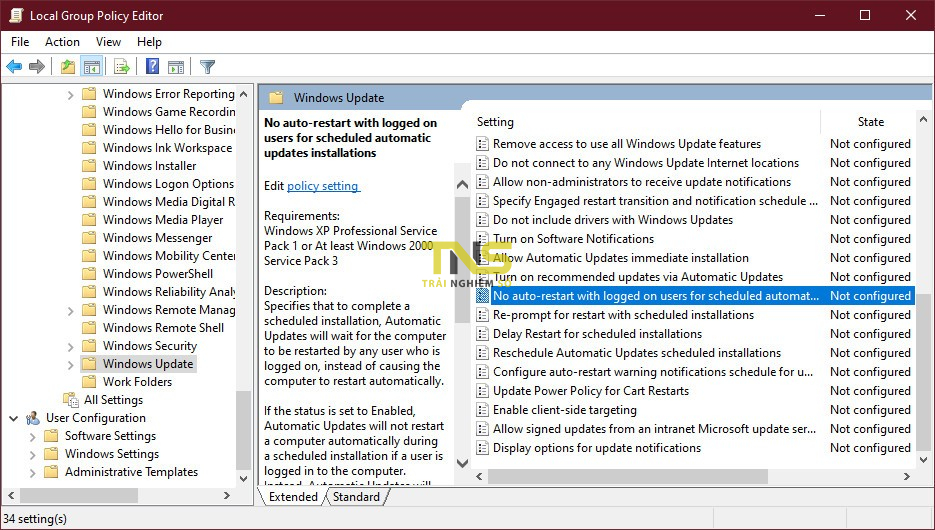Viewport: 935px width, 530px height.
Task: Click the Export List toolbar icon
Action: tap(122, 67)
